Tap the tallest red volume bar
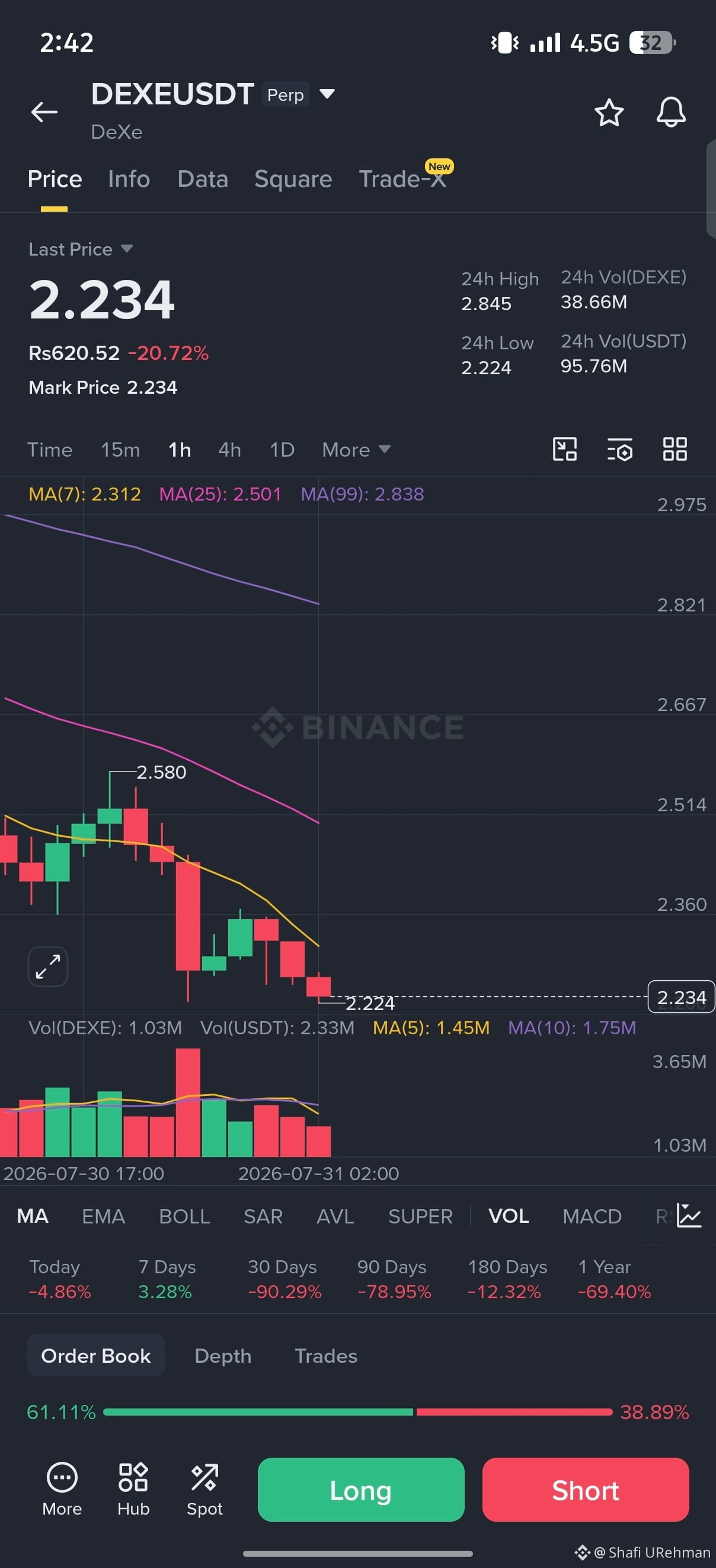 click(x=188, y=1102)
